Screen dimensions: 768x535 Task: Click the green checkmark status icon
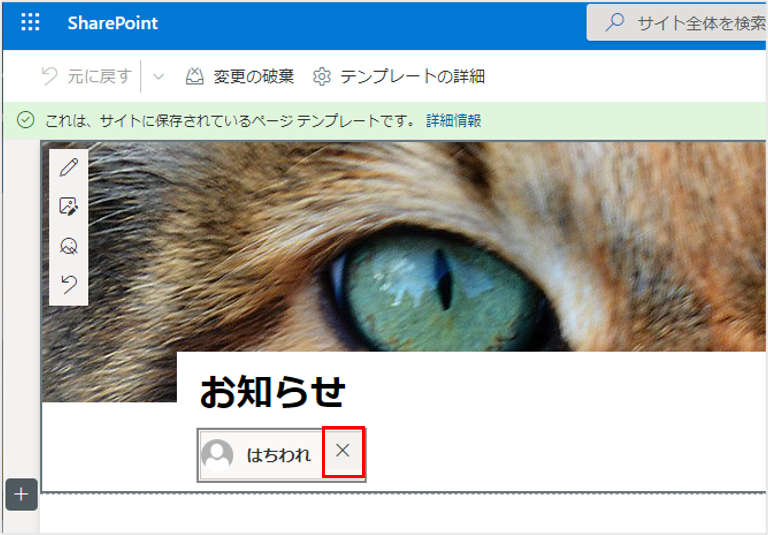pos(25,120)
